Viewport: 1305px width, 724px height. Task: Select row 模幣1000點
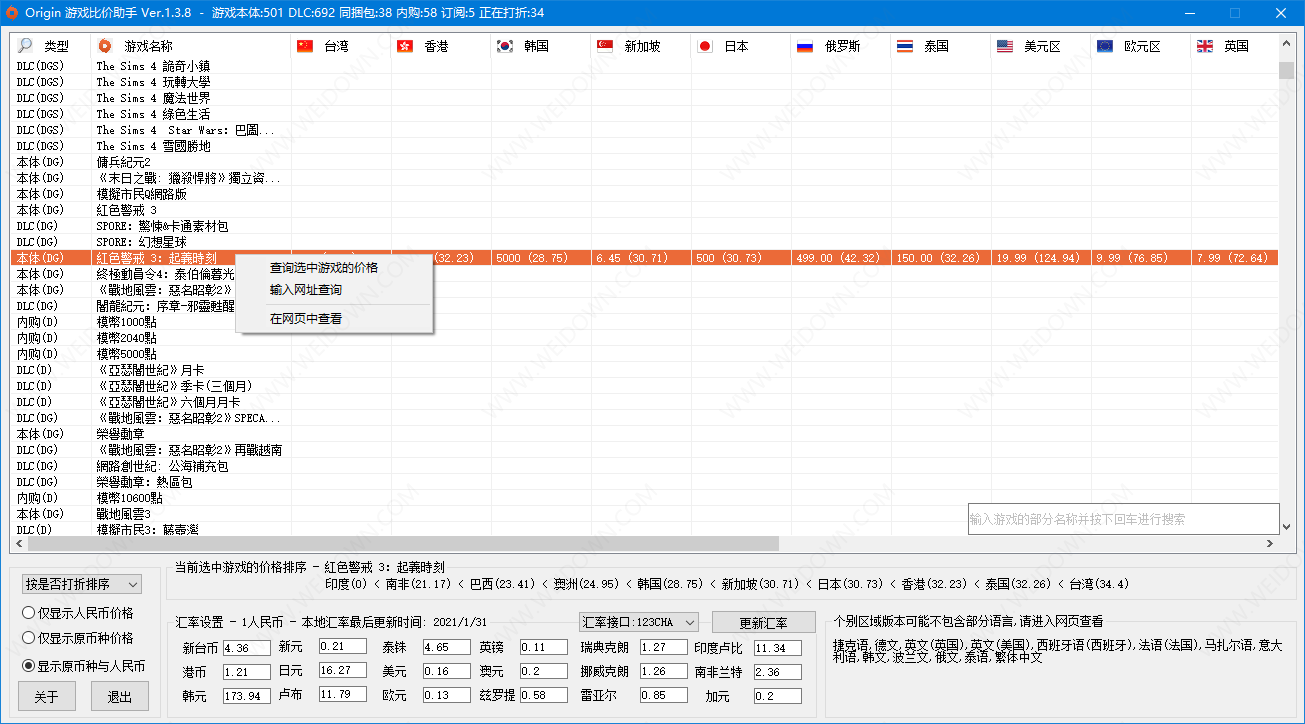[x=645, y=322]
